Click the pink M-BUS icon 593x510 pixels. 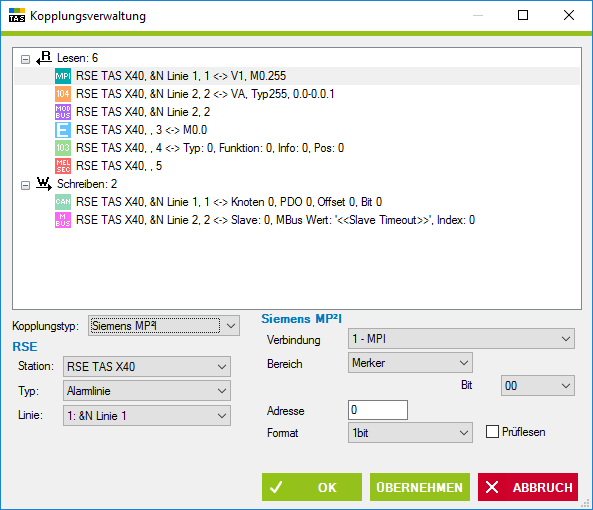63,220
